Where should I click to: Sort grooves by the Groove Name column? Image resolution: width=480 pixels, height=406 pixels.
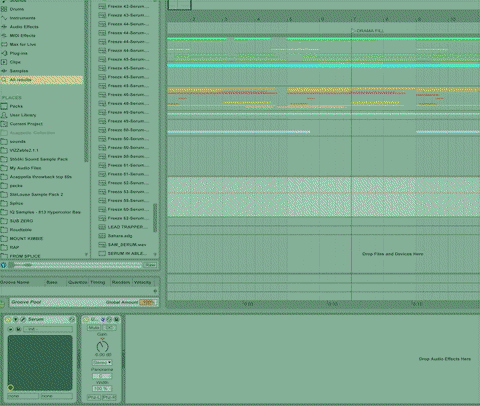pyautogui.click(x=22, y=282)
